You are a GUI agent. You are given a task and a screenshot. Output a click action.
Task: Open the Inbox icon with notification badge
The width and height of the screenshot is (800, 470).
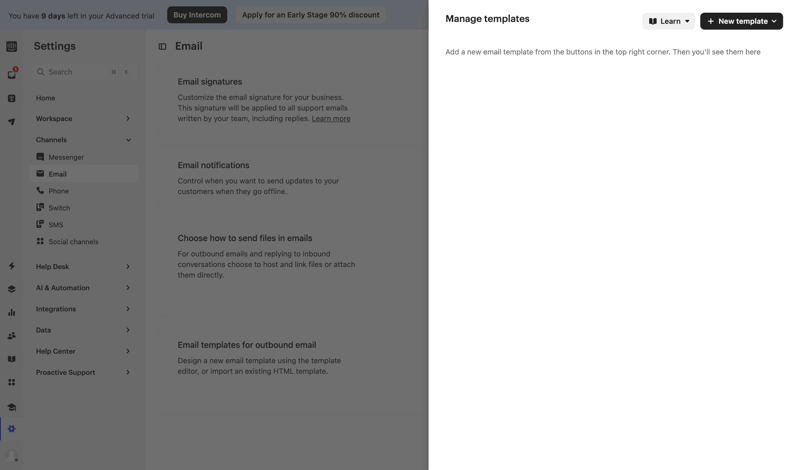point(12,74)
